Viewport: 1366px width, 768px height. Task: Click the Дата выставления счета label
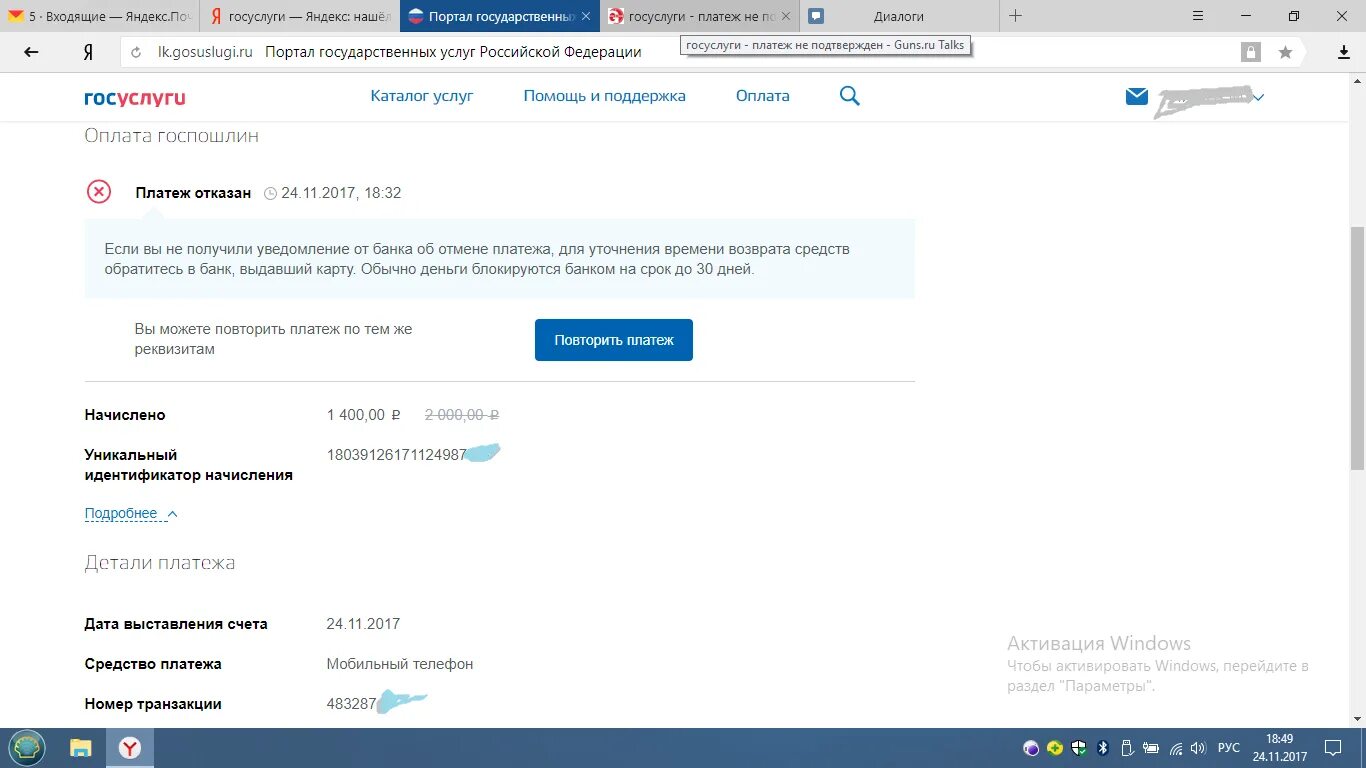pos(176,624)
